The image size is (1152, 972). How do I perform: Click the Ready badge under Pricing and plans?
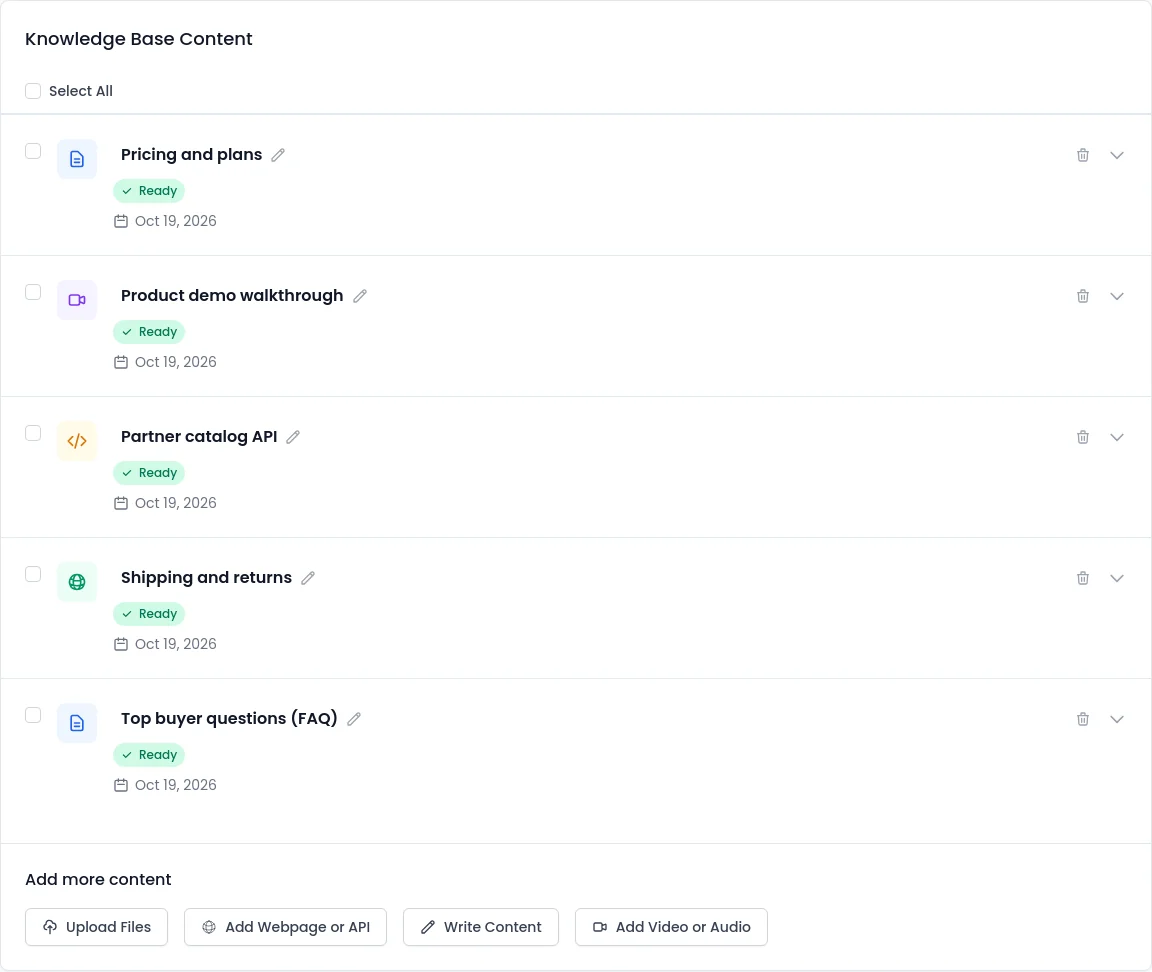pyautogui.click(x=149, y=191)
